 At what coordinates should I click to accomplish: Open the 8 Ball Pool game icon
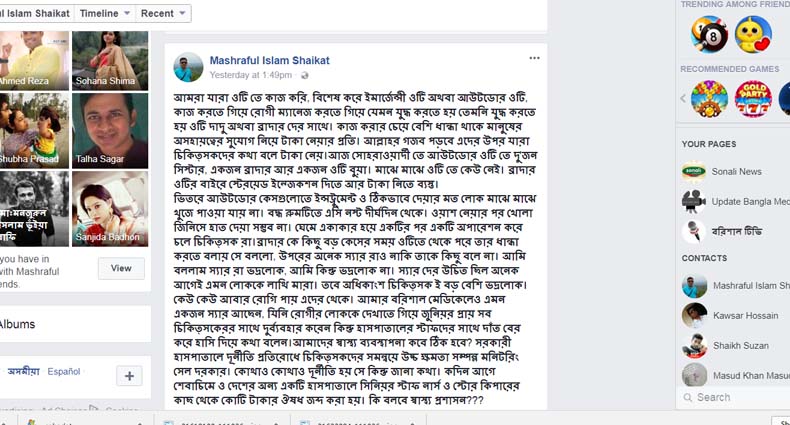709,34
